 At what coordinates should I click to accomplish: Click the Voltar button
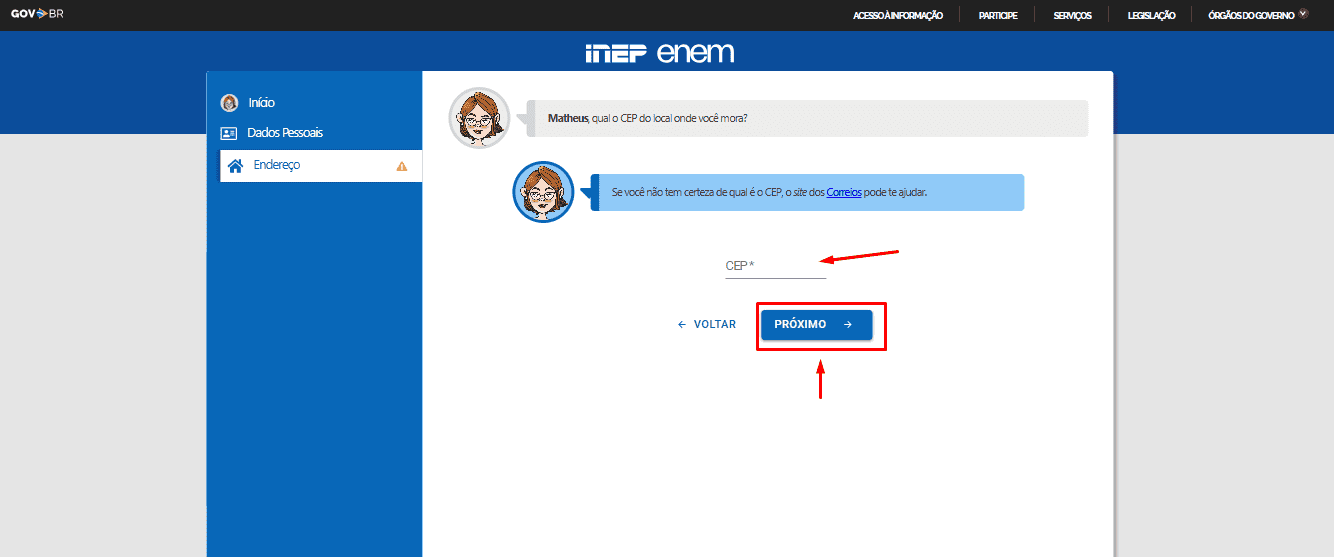coord(707,325)
